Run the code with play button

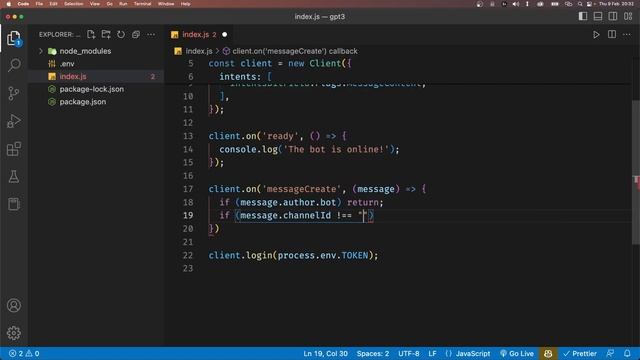[x=596, y=35]
